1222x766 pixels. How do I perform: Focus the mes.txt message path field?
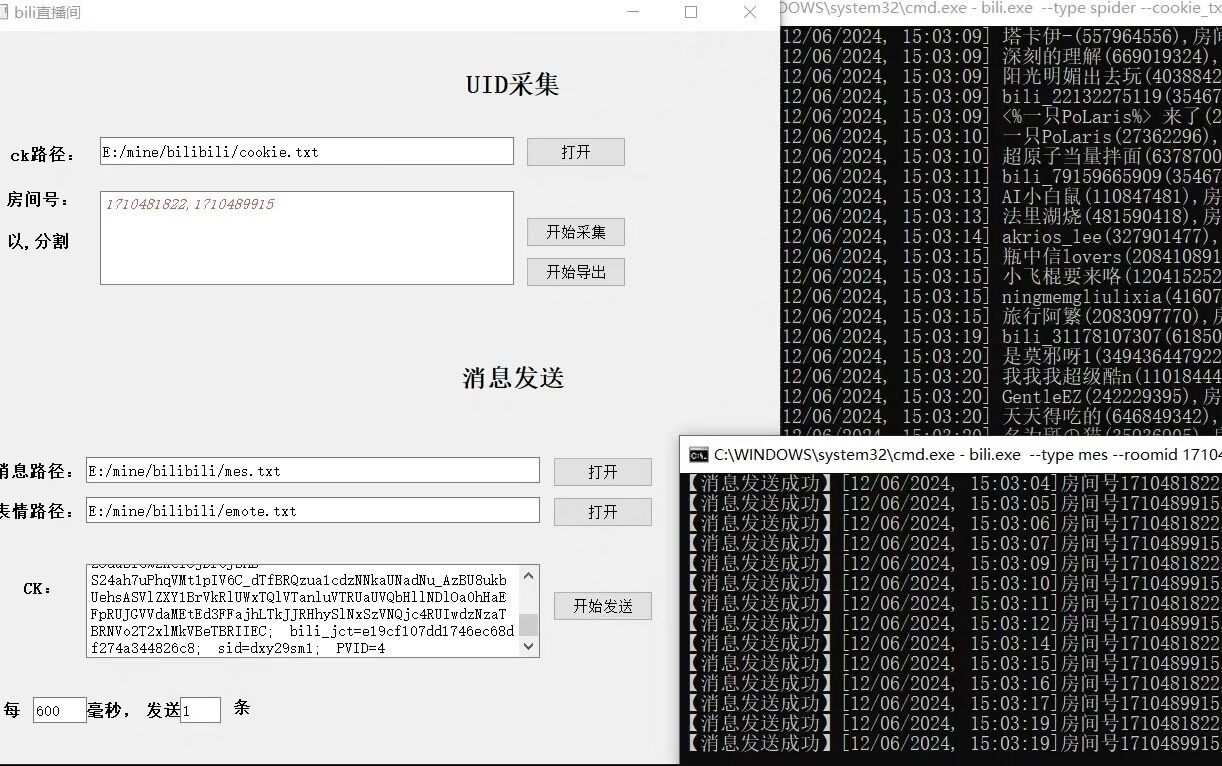[x=313, y=471]
